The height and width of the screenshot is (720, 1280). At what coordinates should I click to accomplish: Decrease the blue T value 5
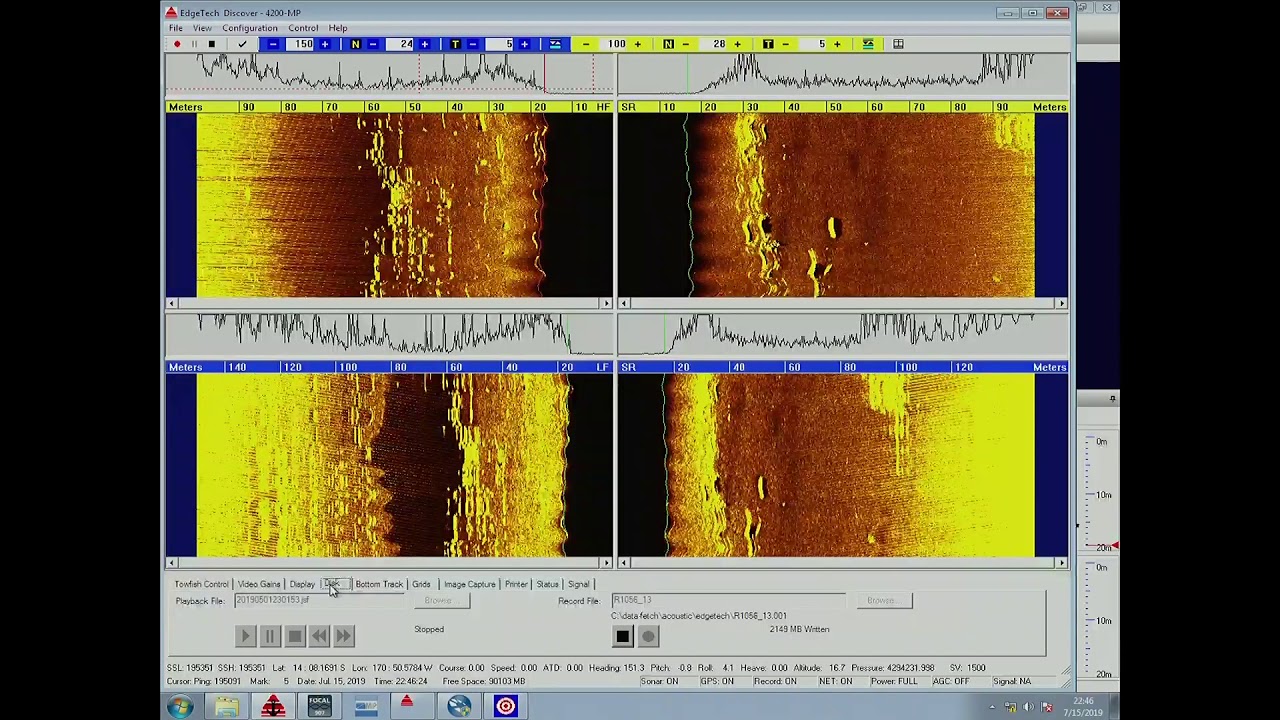pyautogui.click(x=473, y=44)
